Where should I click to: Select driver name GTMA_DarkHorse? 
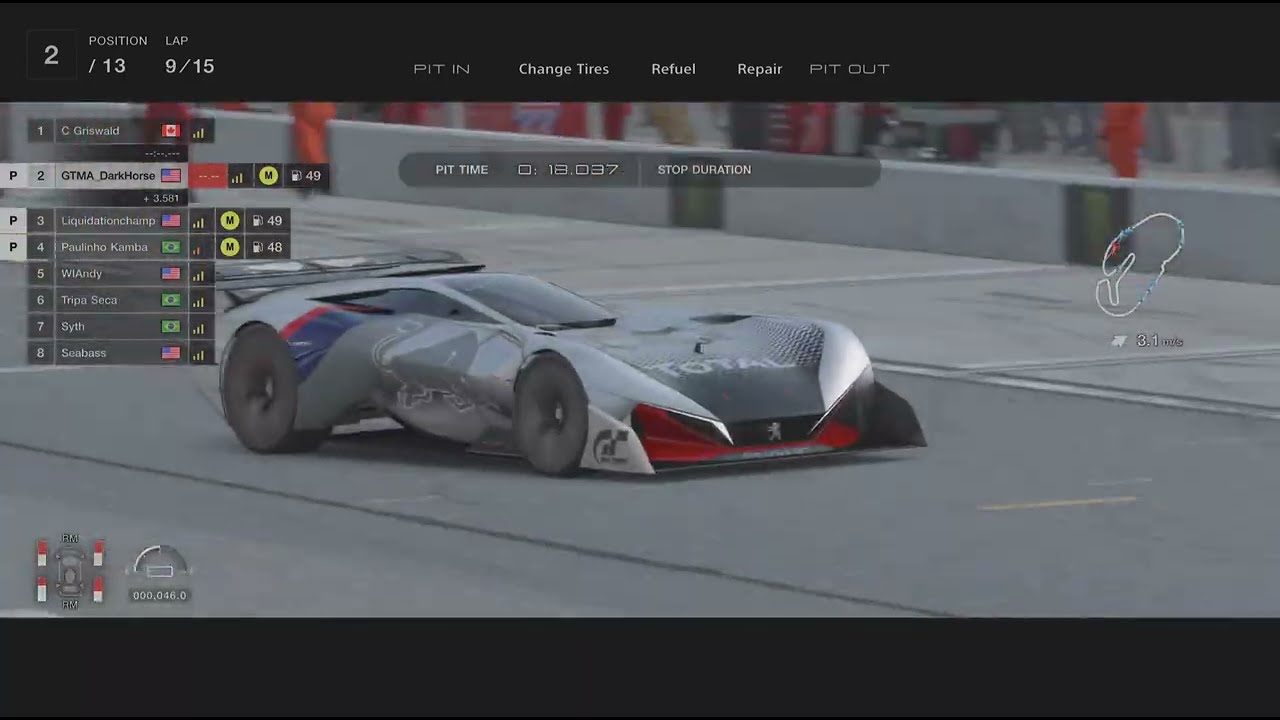108,176
